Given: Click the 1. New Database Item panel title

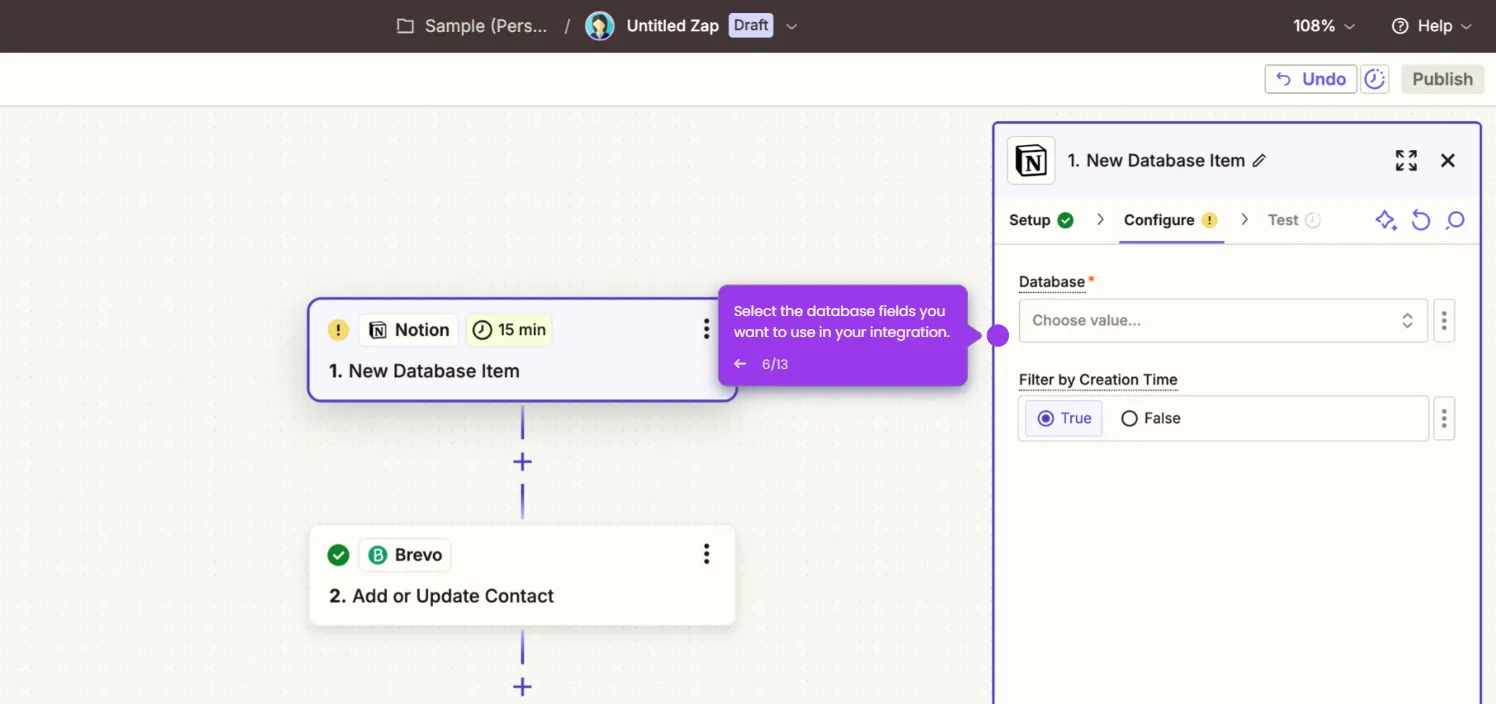Looking at the screenshot, I should point(1156,161).
